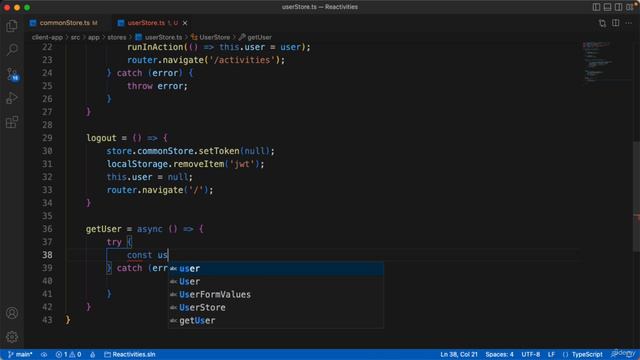Open the Accounts menu icon
This screenshot has width=640, height=360.
coord(12,313)
